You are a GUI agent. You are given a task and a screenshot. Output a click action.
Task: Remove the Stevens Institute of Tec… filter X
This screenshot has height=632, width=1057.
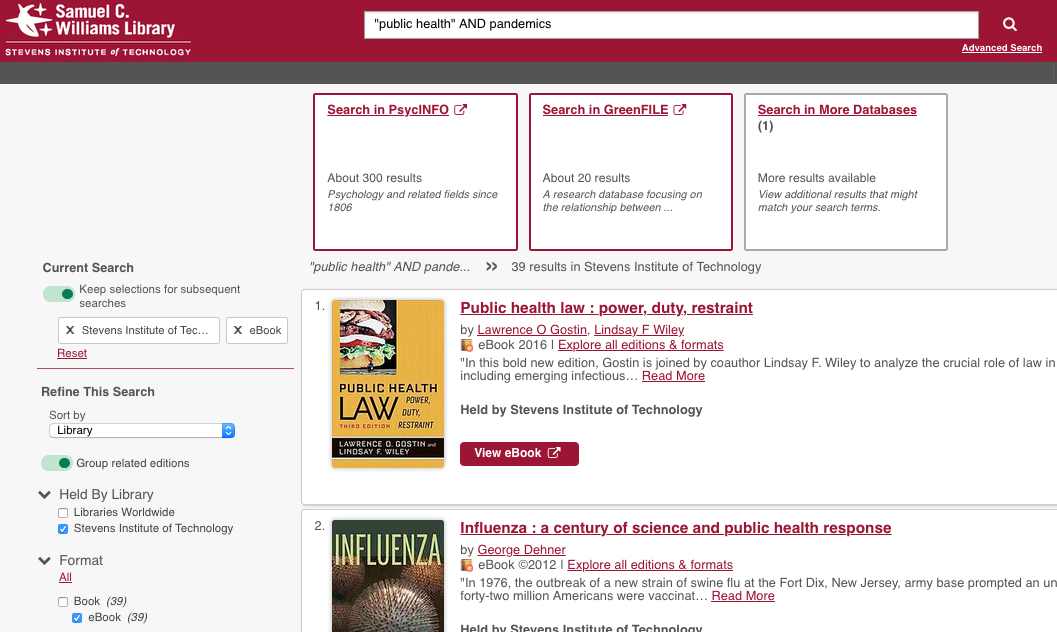(x=70, y=330)
